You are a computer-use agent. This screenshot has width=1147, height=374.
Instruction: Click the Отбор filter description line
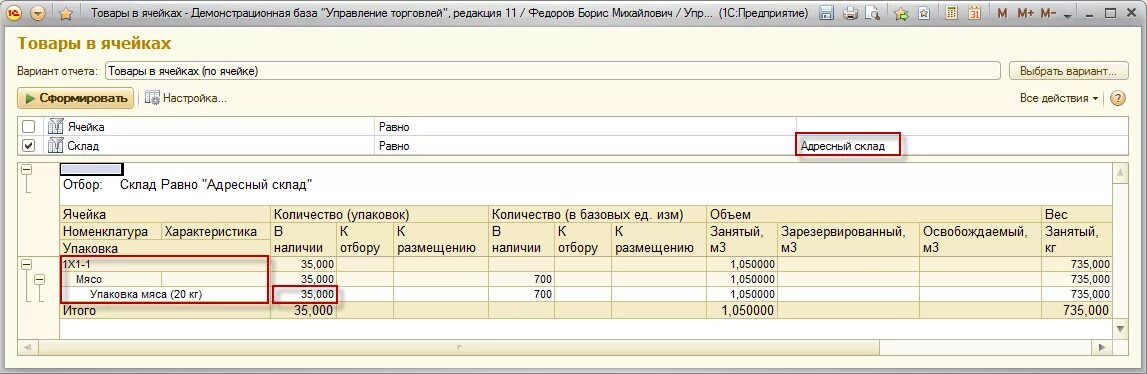tap(188, 184)
